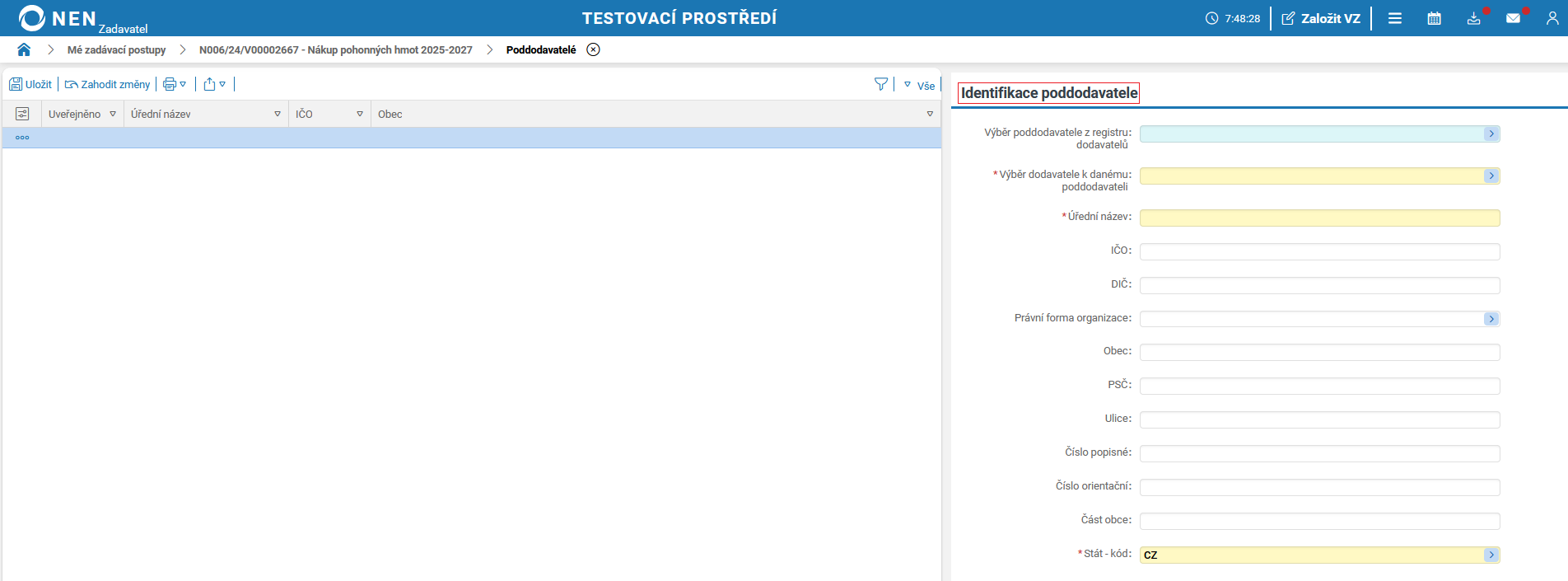The height and width of the screenshot is (581, 1568).
Task: Open the calendar icon in header
Action: click(1434, 18)
